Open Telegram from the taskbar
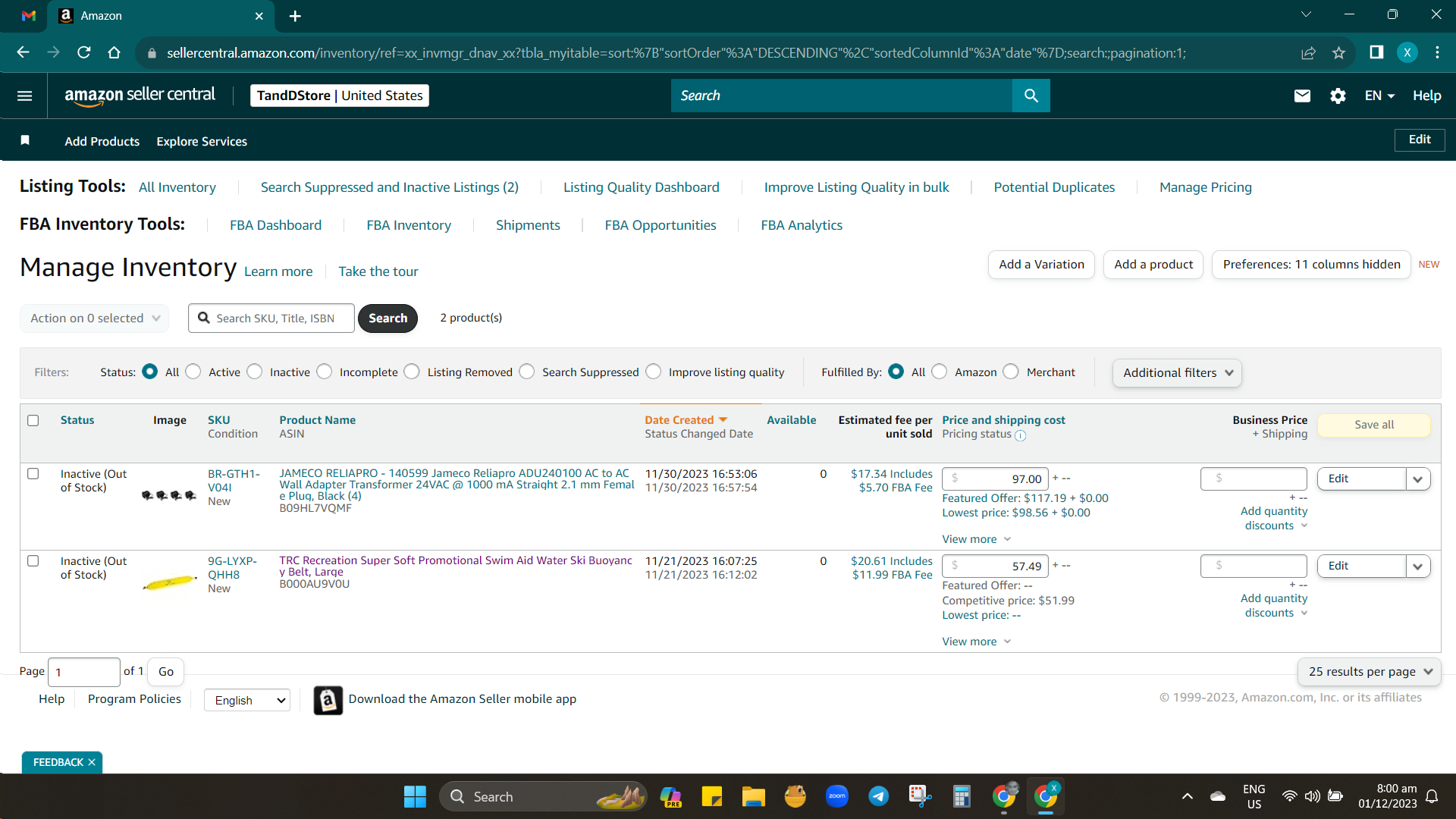1456x819 pixels. [878, 796]
